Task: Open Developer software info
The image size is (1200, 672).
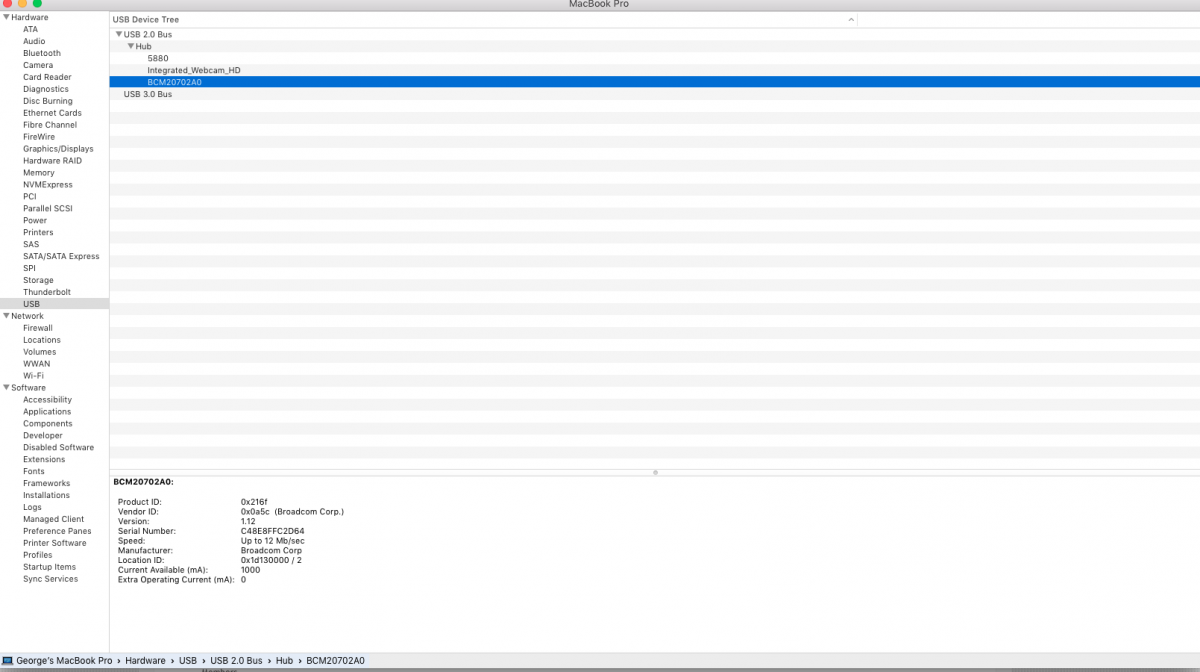Action: click(x=43, y=436)
